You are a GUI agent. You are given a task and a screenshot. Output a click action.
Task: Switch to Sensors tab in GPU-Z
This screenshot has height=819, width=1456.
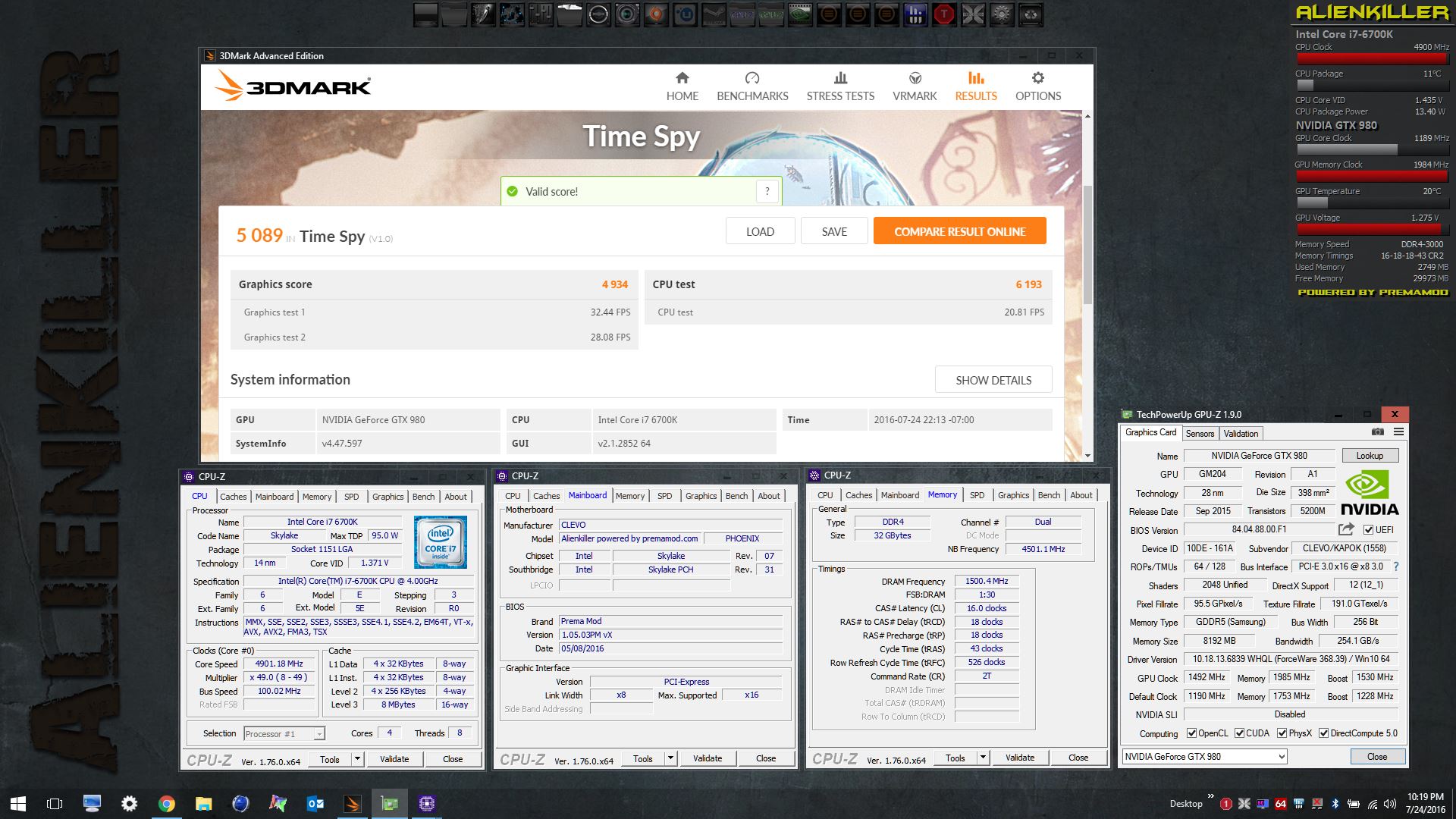(x=1200, y=433)
